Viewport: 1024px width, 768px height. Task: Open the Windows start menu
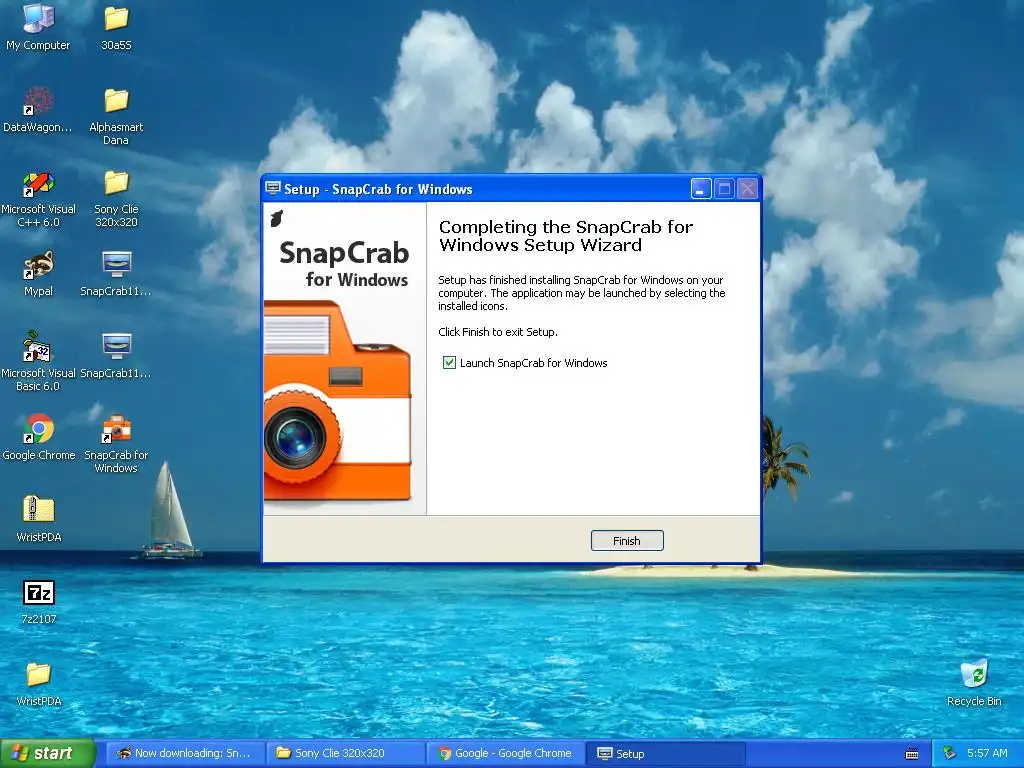coord(48,754)
